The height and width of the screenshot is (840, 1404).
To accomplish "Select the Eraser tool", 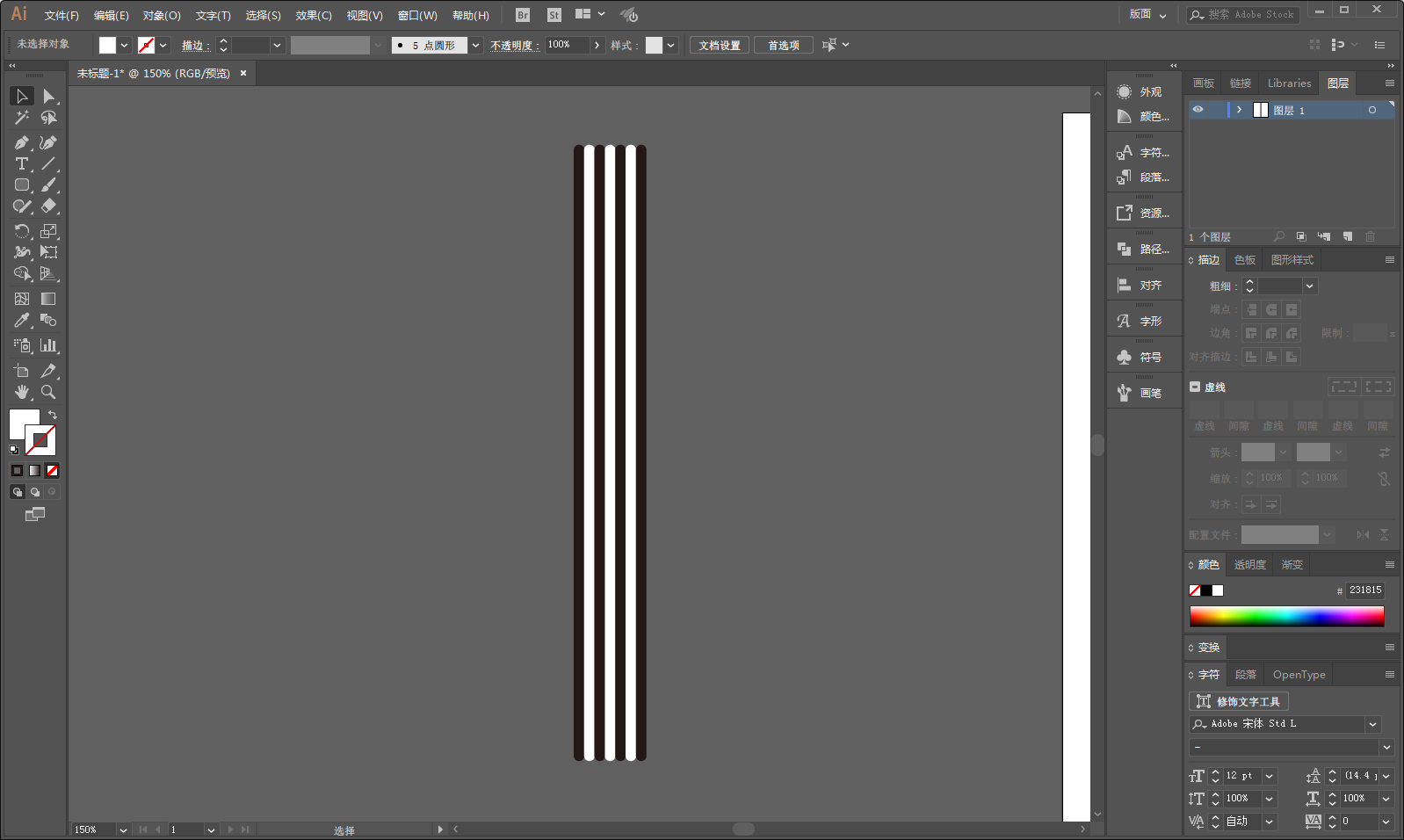I will point(49,206).
